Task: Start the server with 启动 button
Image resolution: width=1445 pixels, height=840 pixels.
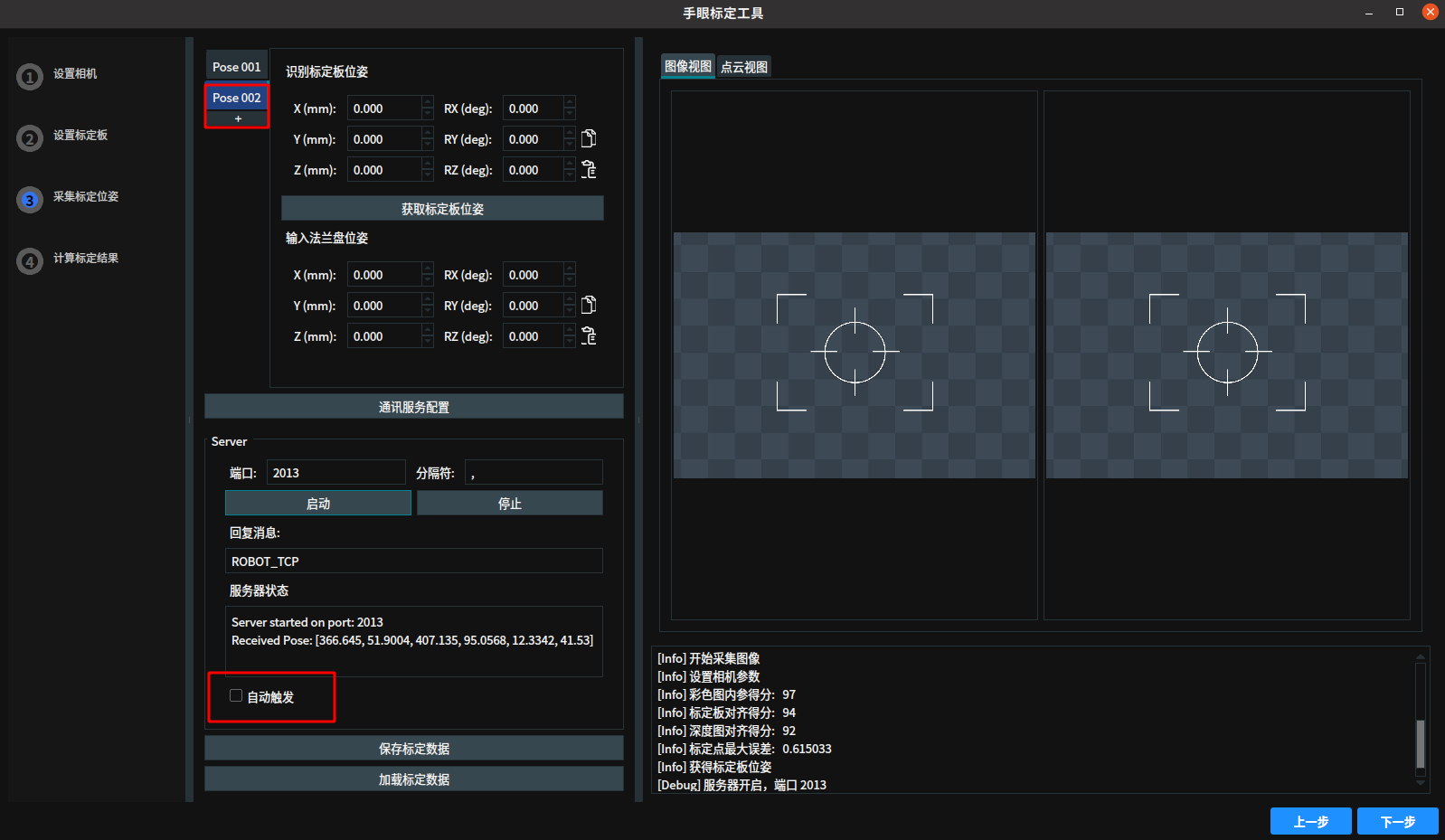Action: coord(318,503)
